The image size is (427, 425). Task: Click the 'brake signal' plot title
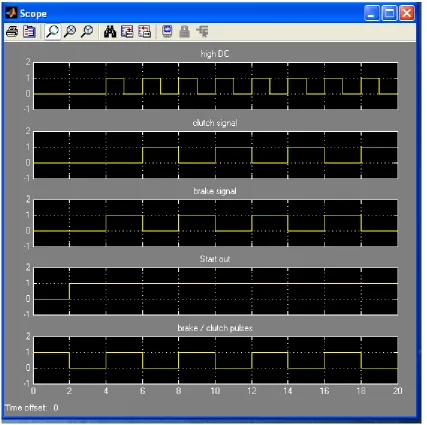[x=215, y=191]
